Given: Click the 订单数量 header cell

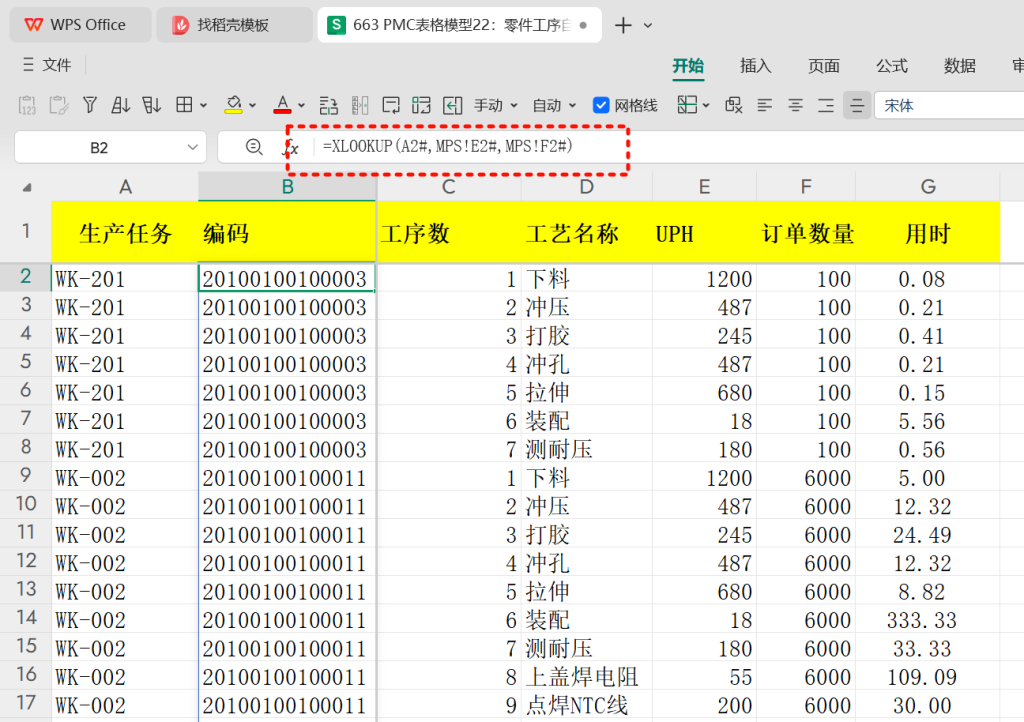Looking at the screenshot, I should pyautogui.click(x=806, y=232).
